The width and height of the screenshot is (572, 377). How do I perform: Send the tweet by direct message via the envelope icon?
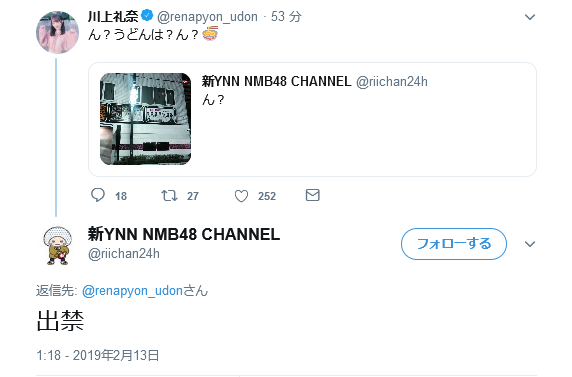(313, 195)
